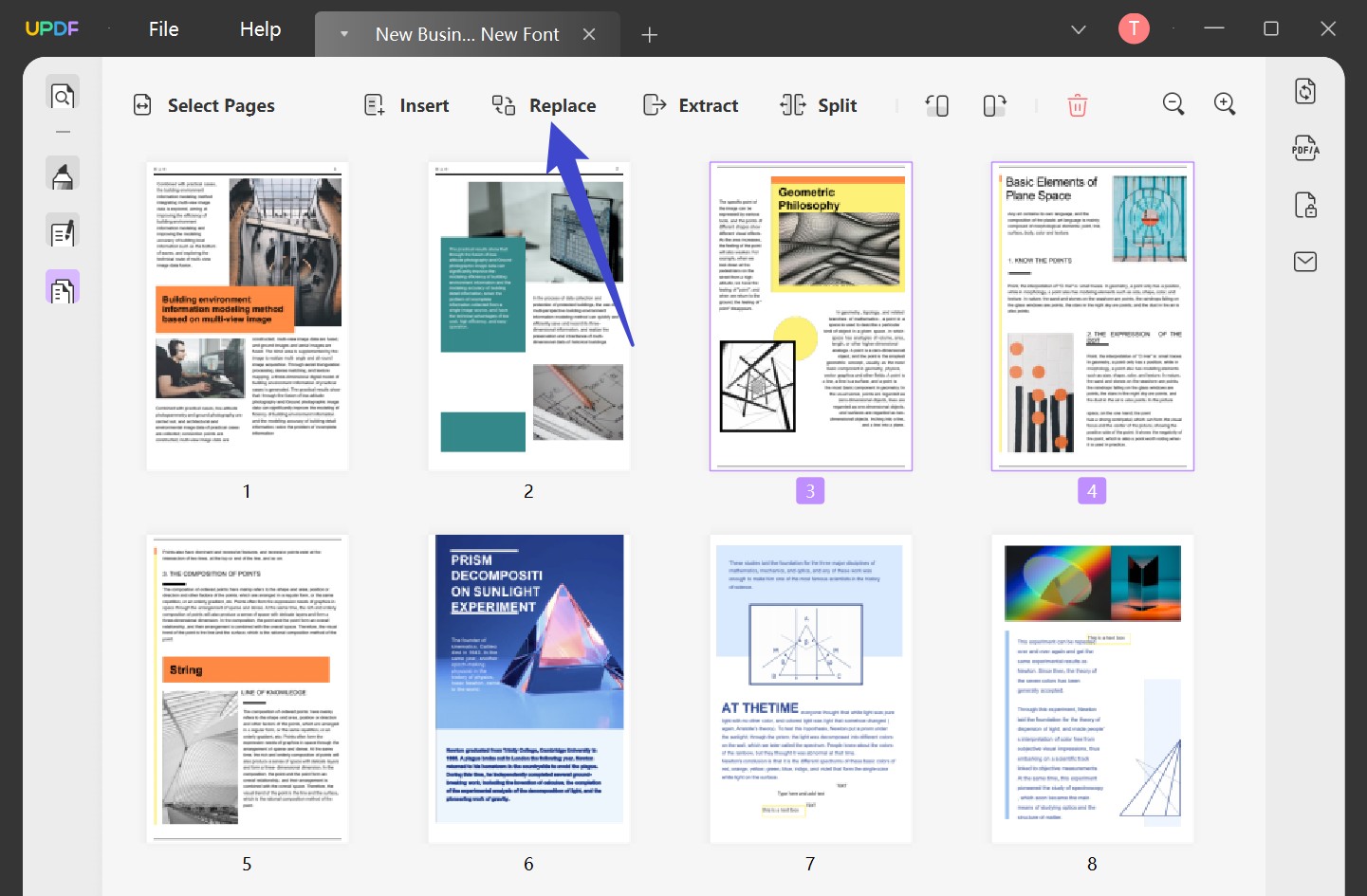The width and height of the screenshot is (1367, 896).
Task: Expand the window options chevron
Action: (1078, 29)
